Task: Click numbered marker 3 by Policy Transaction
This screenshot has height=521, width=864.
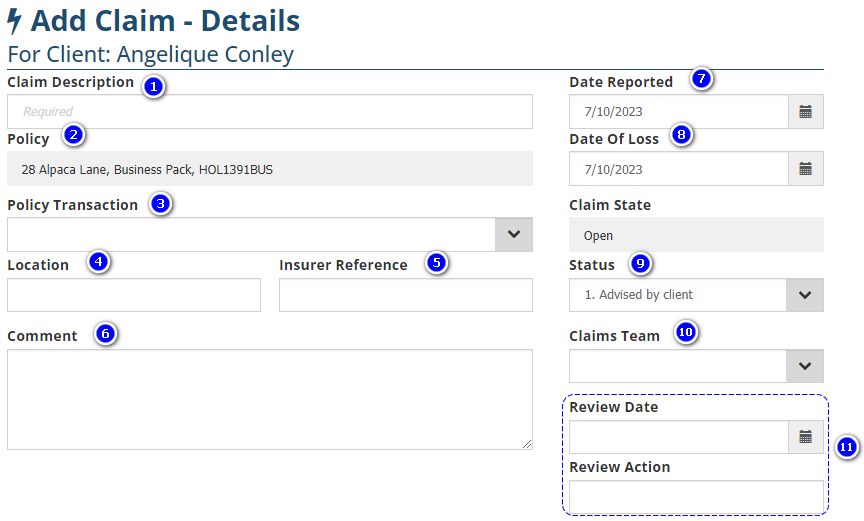Action: tap(160, 205)
